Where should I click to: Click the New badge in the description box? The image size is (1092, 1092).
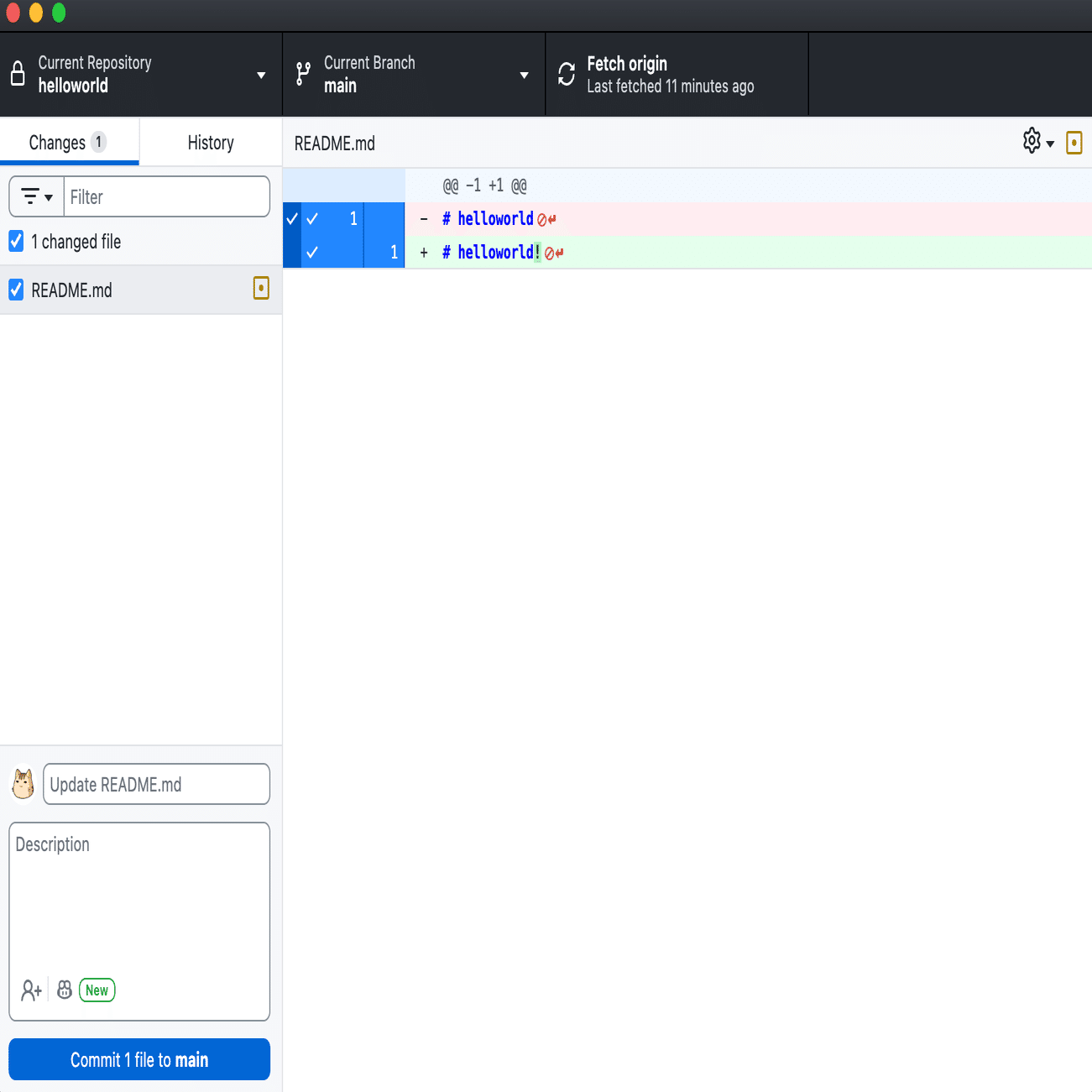[x=97, y=990]
